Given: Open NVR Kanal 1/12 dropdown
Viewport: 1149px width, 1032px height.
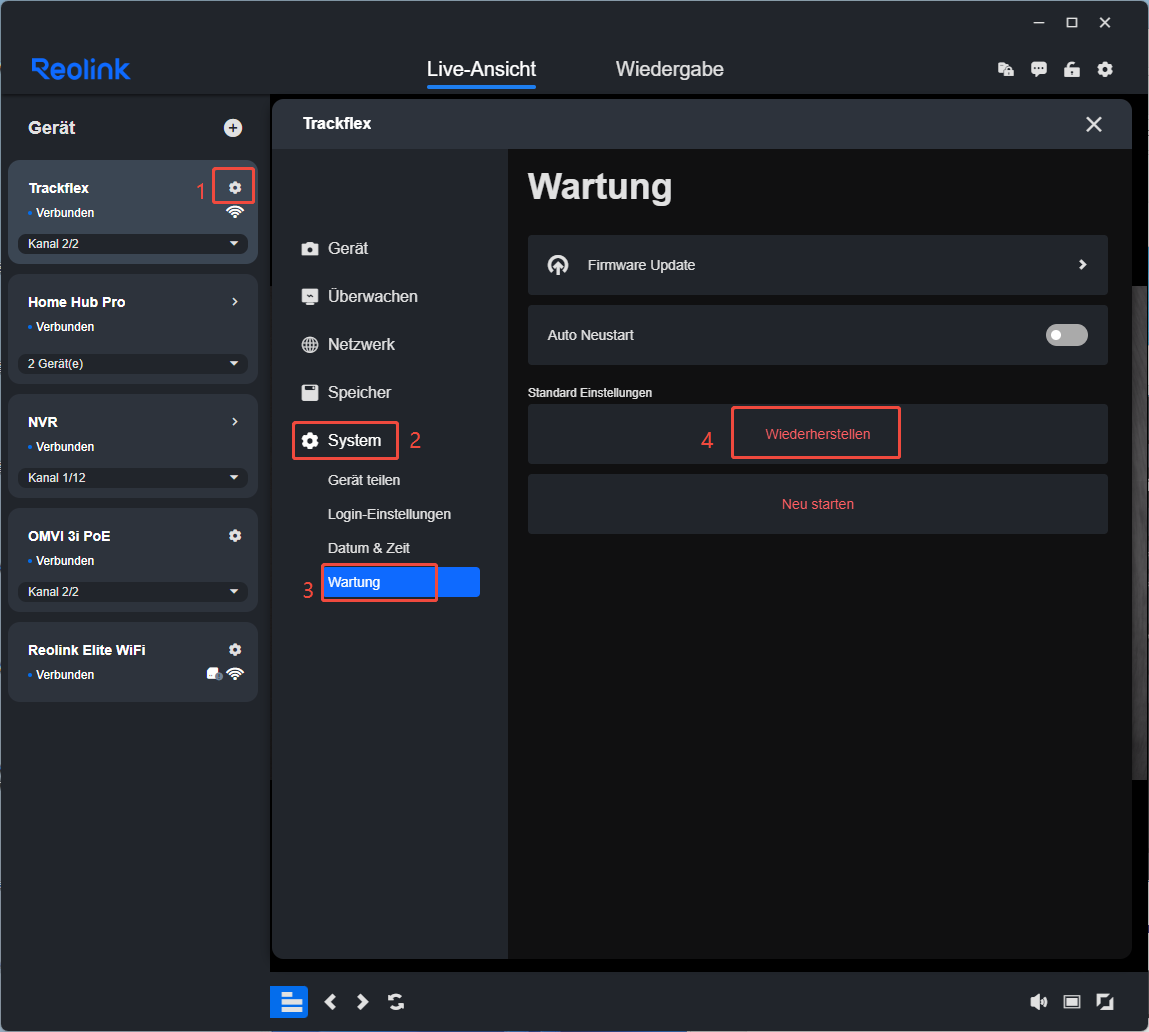Looking at the screenshot, I should tap(133, 477).
